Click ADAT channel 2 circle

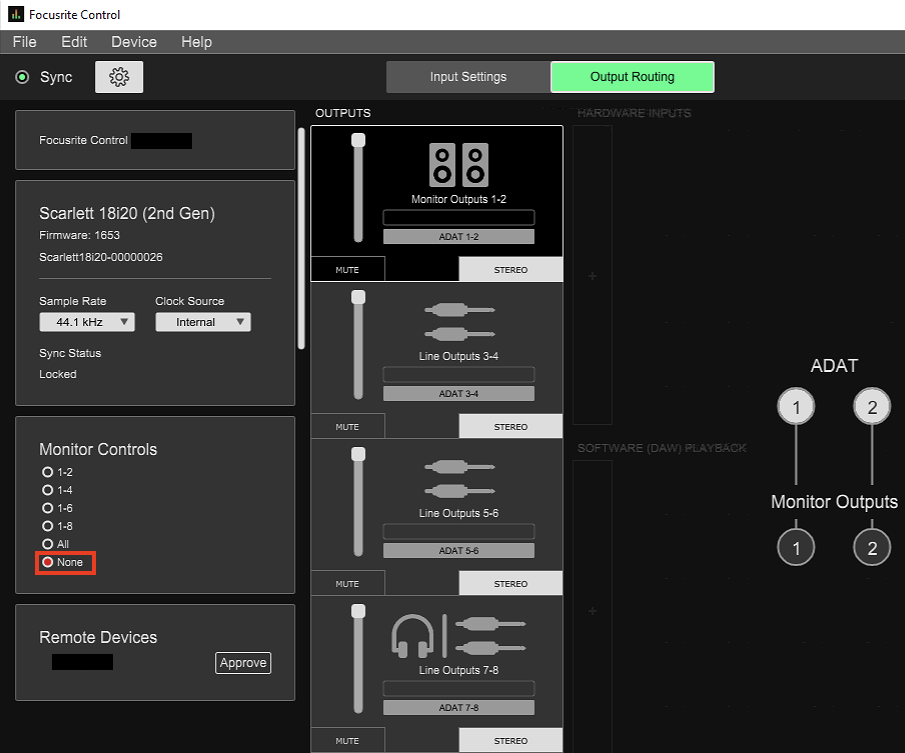click(x=872, y=406)
